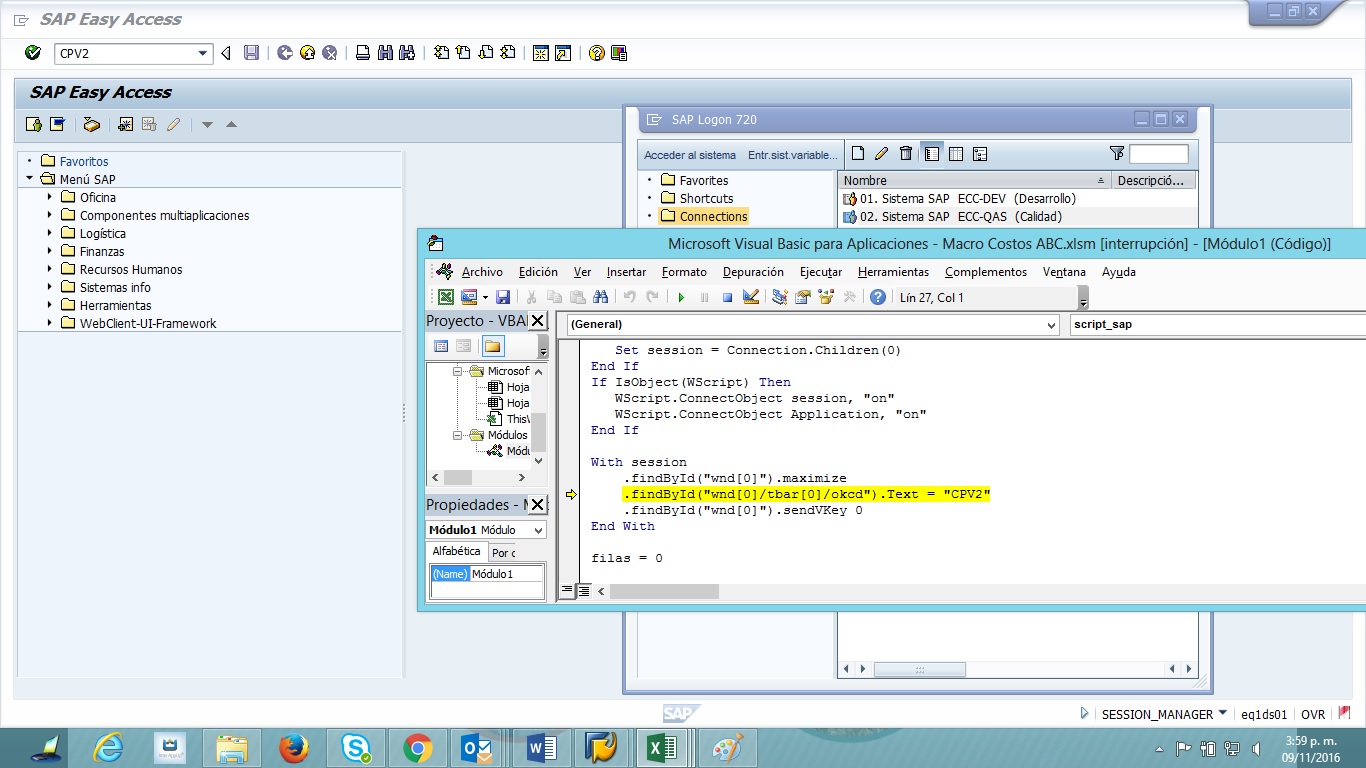Run the macro in the VBA toolbar
1366x768 pixels.
(682, 297)
